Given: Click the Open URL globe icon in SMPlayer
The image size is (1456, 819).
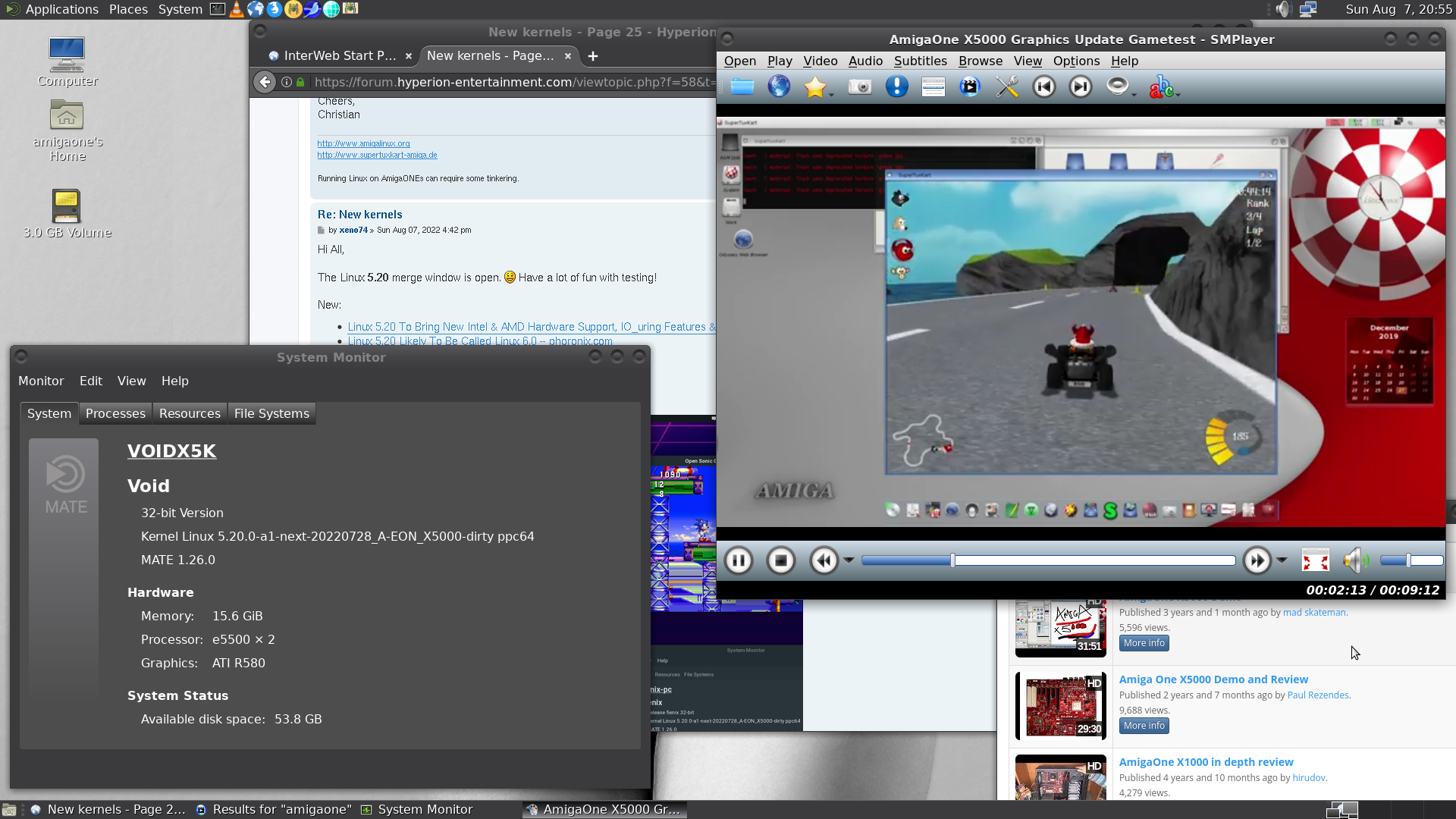Looking at the screenshot, I should tap(779, 86).
